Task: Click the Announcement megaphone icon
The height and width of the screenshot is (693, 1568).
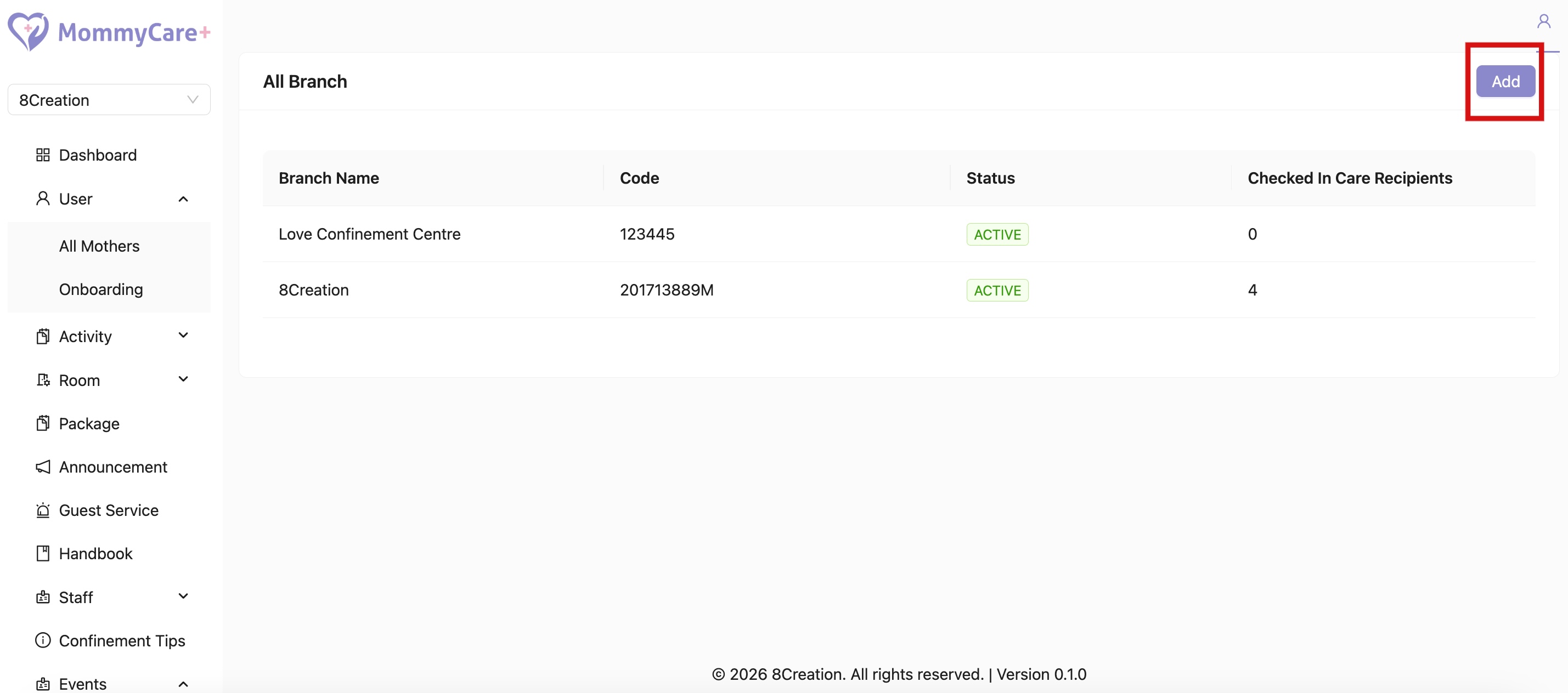Action: [43, 467]
